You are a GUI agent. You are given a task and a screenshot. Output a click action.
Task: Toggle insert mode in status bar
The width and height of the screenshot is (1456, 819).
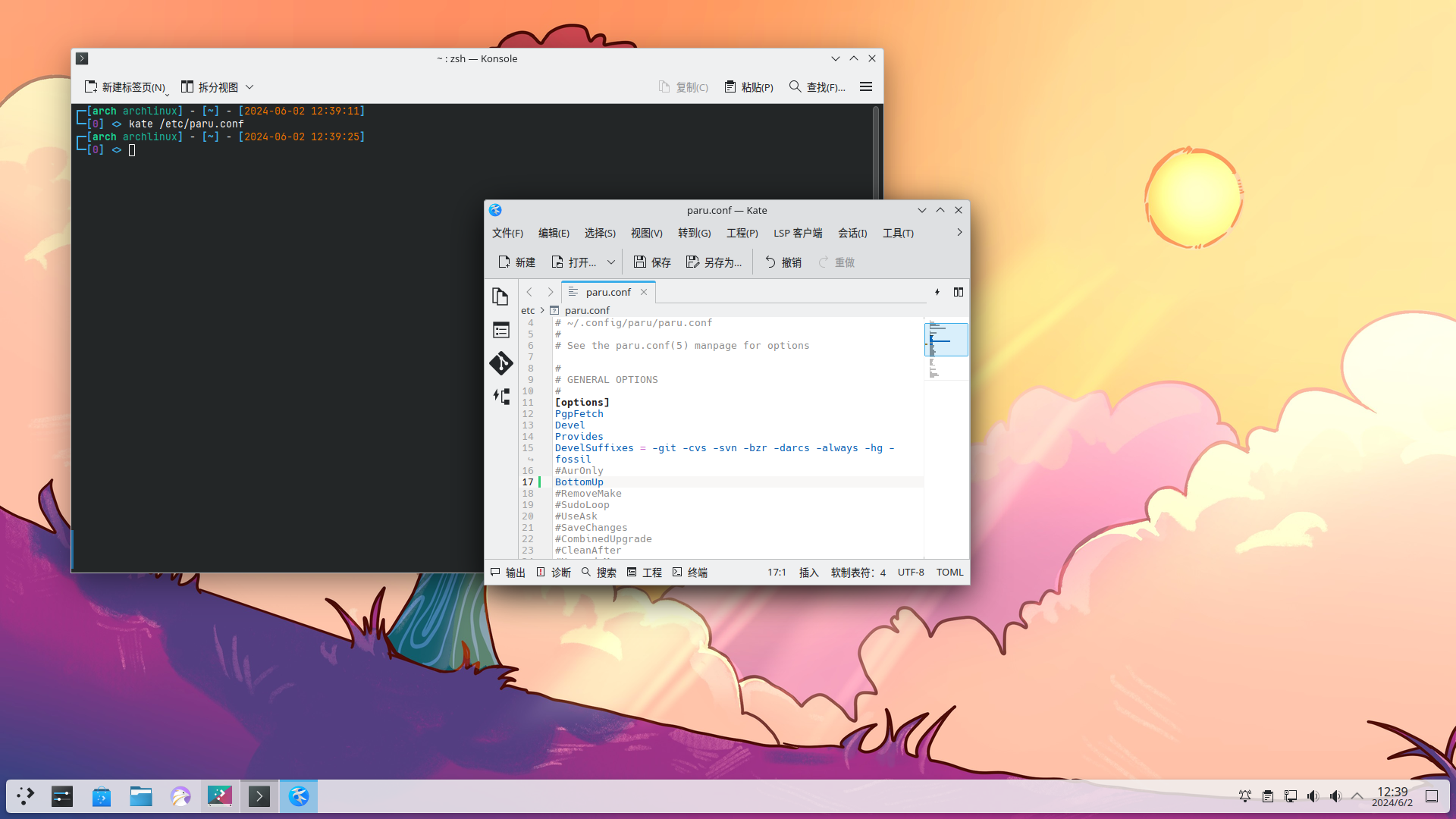pyautogui.click(x=808, y=573)
